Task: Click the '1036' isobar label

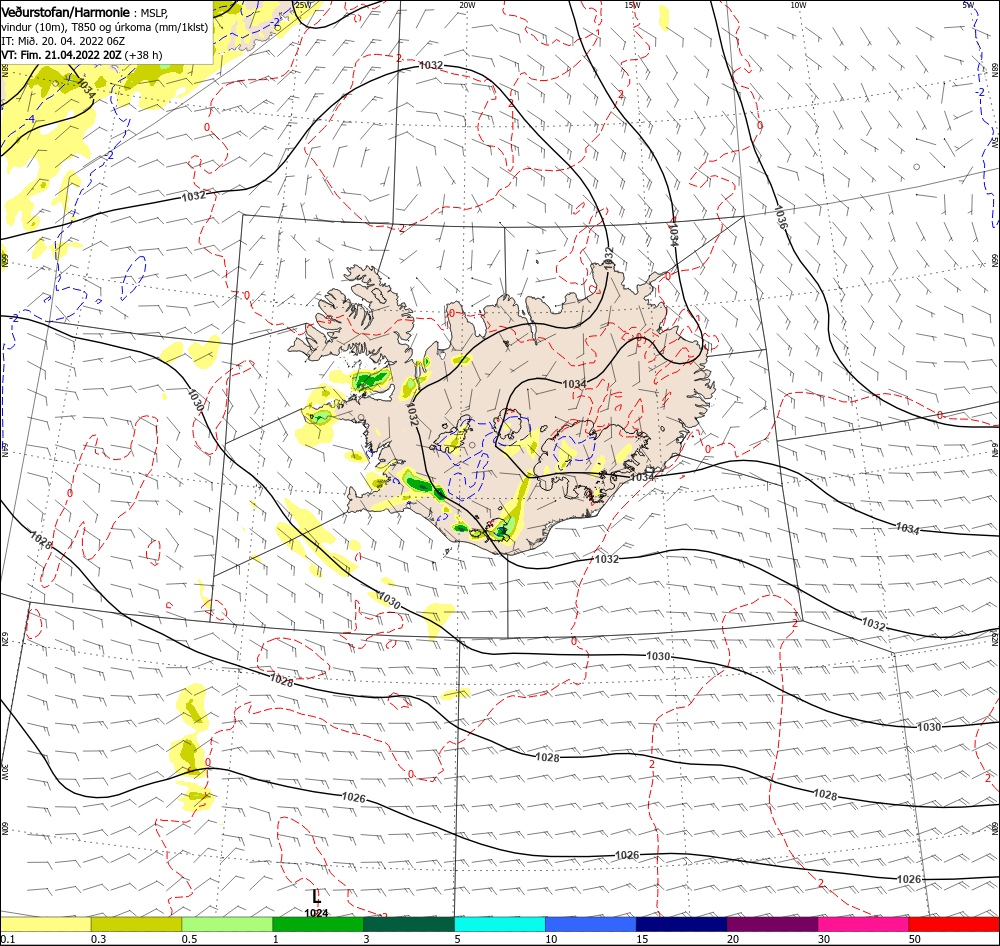Action: pos(781,218)
